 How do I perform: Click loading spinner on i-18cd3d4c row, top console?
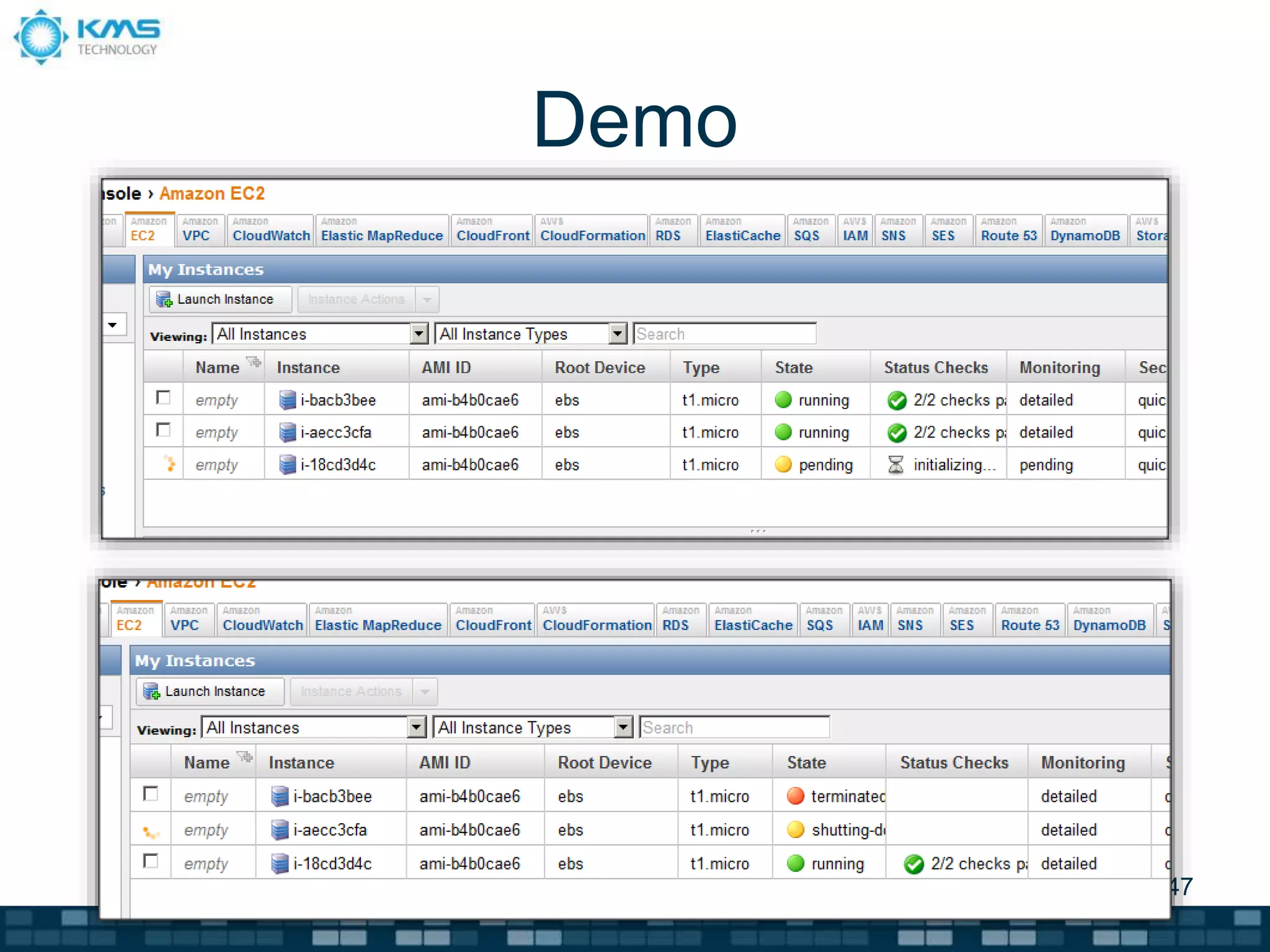click(169, 463)
